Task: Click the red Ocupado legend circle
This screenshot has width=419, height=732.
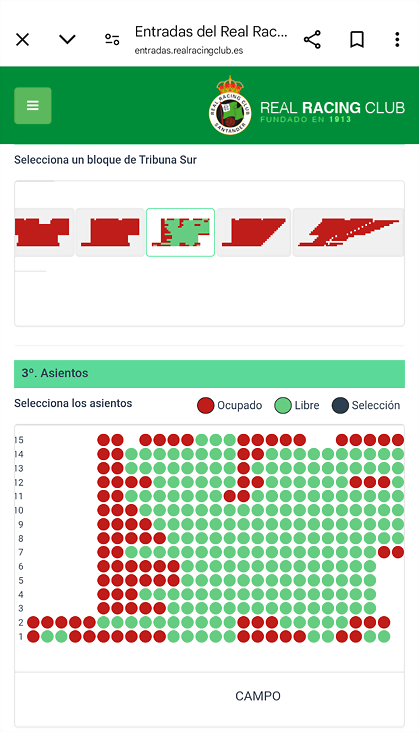Action: click(x=205, y=405)
